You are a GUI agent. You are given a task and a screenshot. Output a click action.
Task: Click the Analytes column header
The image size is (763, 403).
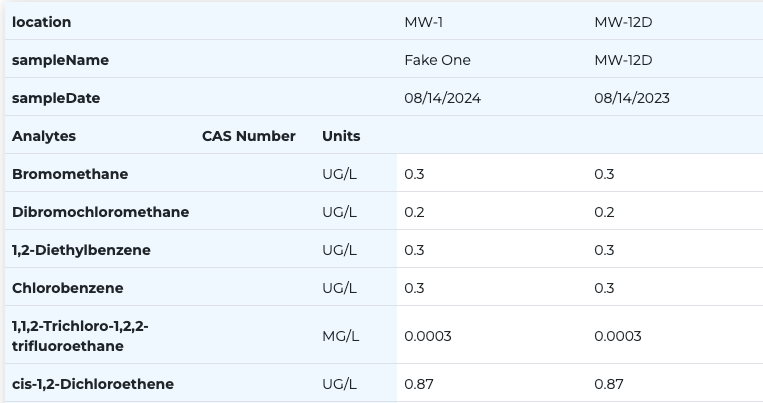coord(44,136)
